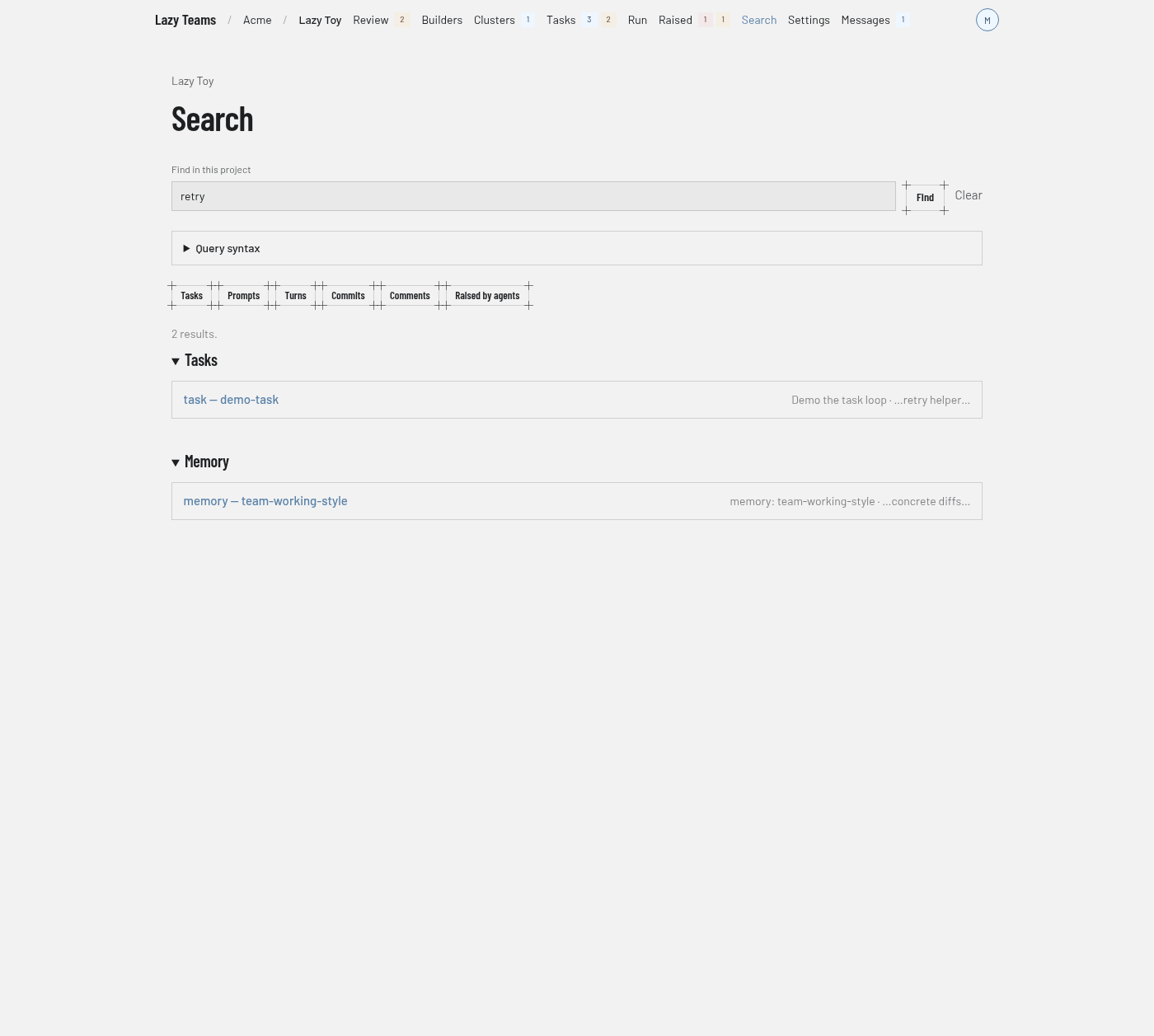
Task: Select the Search nav tab
Action: pyautogui.click(x=758, y=20)
